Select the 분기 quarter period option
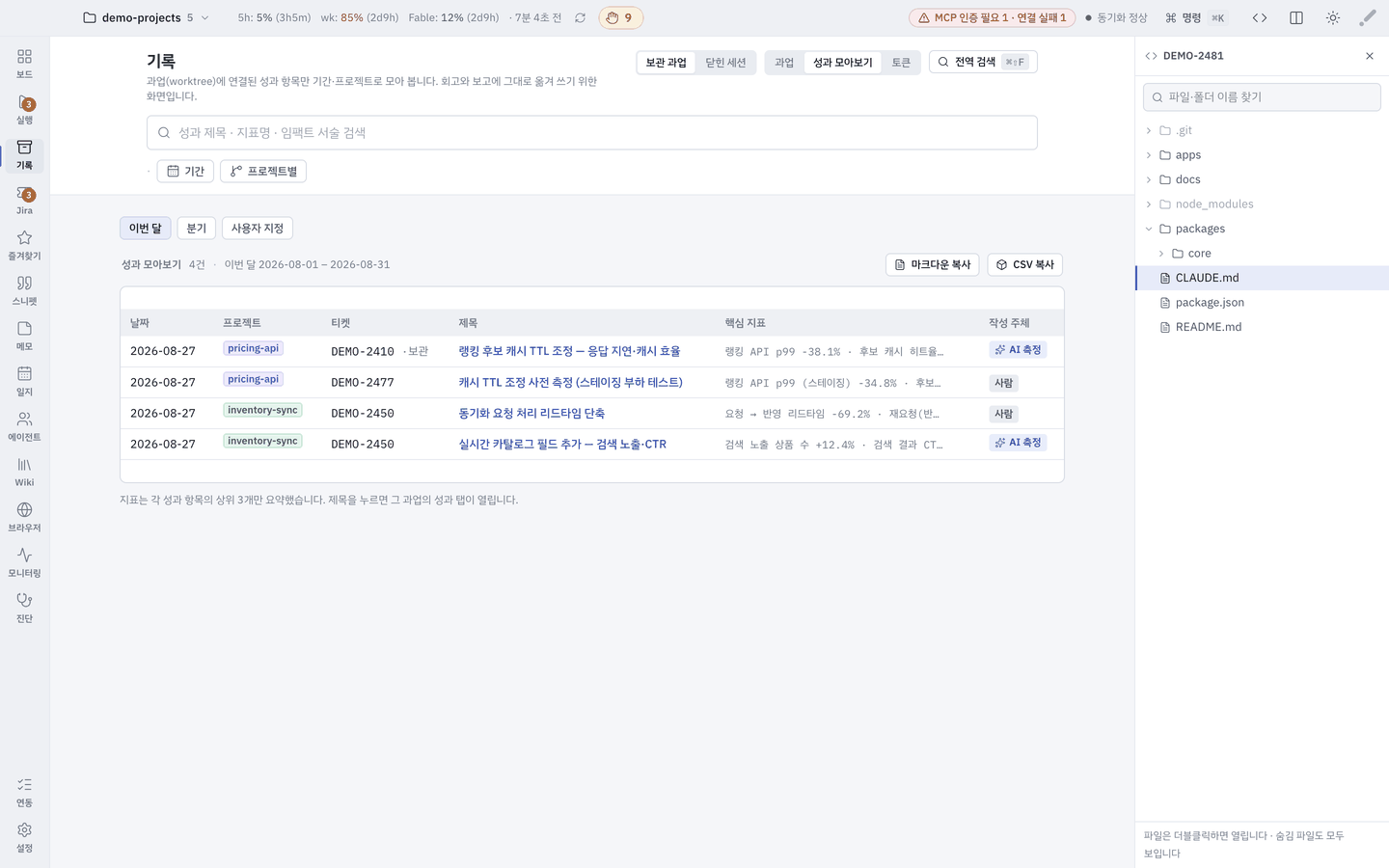1389x868 pixels. click(x=197, y=229)
